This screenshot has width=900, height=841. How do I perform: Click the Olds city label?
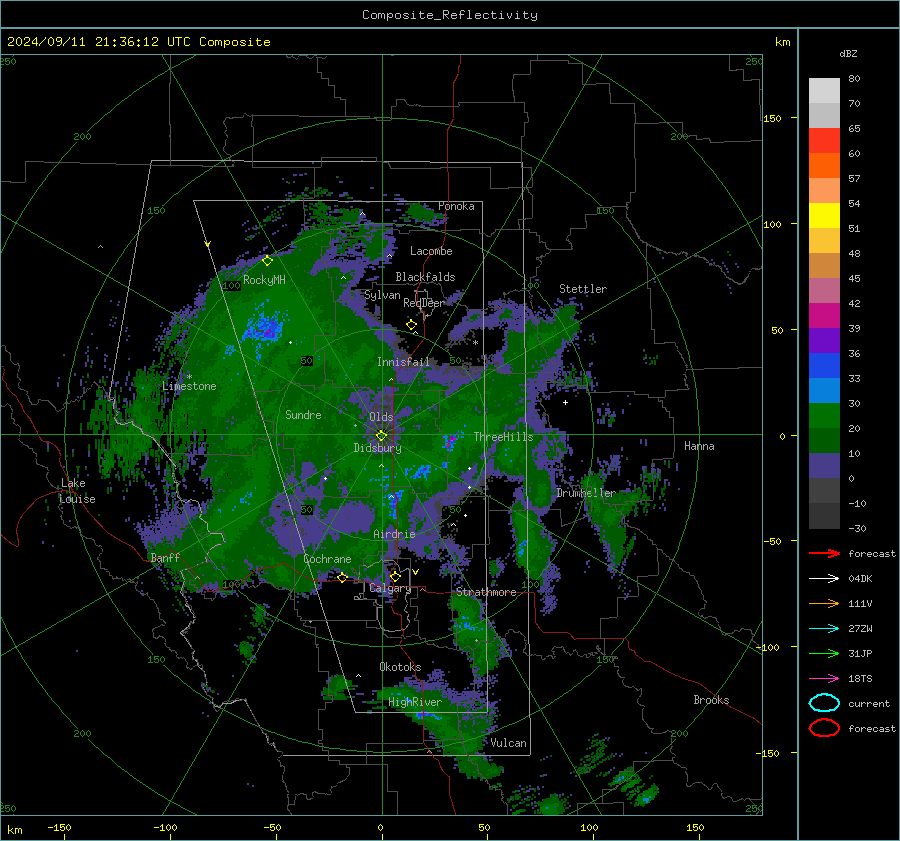[x=381, y=417]
